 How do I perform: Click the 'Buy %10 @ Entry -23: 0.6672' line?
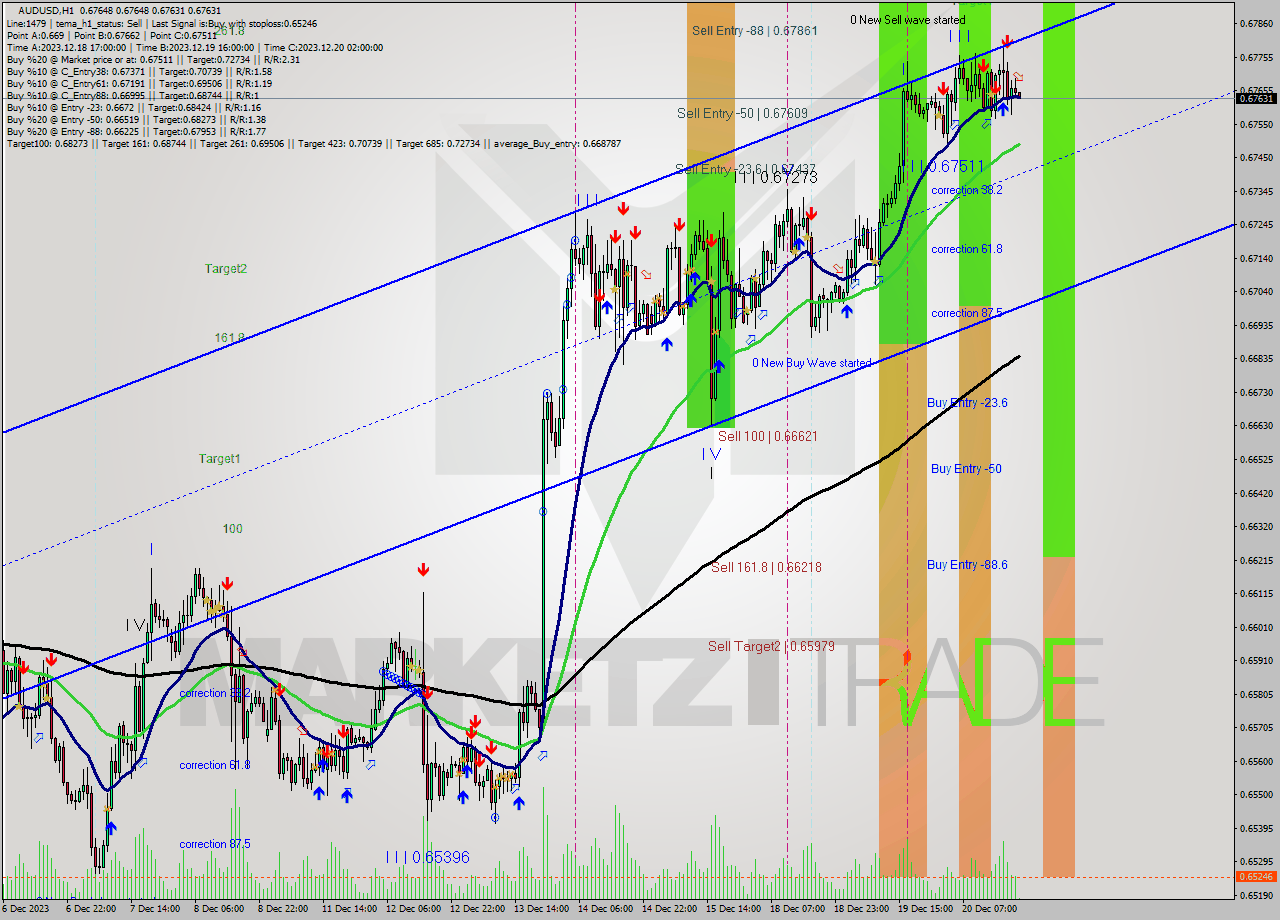pyautogui.click(x=133, y=107)
